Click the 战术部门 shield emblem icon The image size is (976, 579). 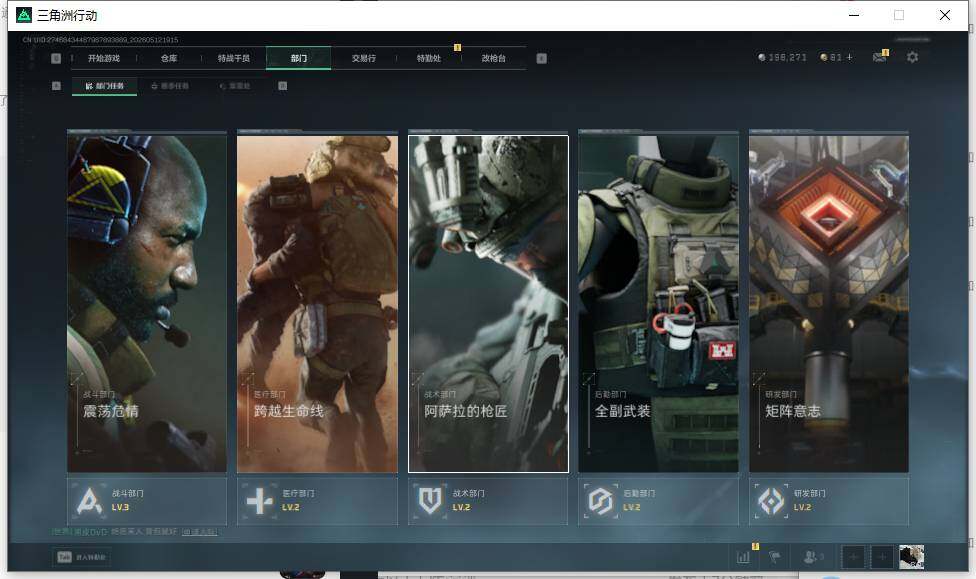(430, 501)
